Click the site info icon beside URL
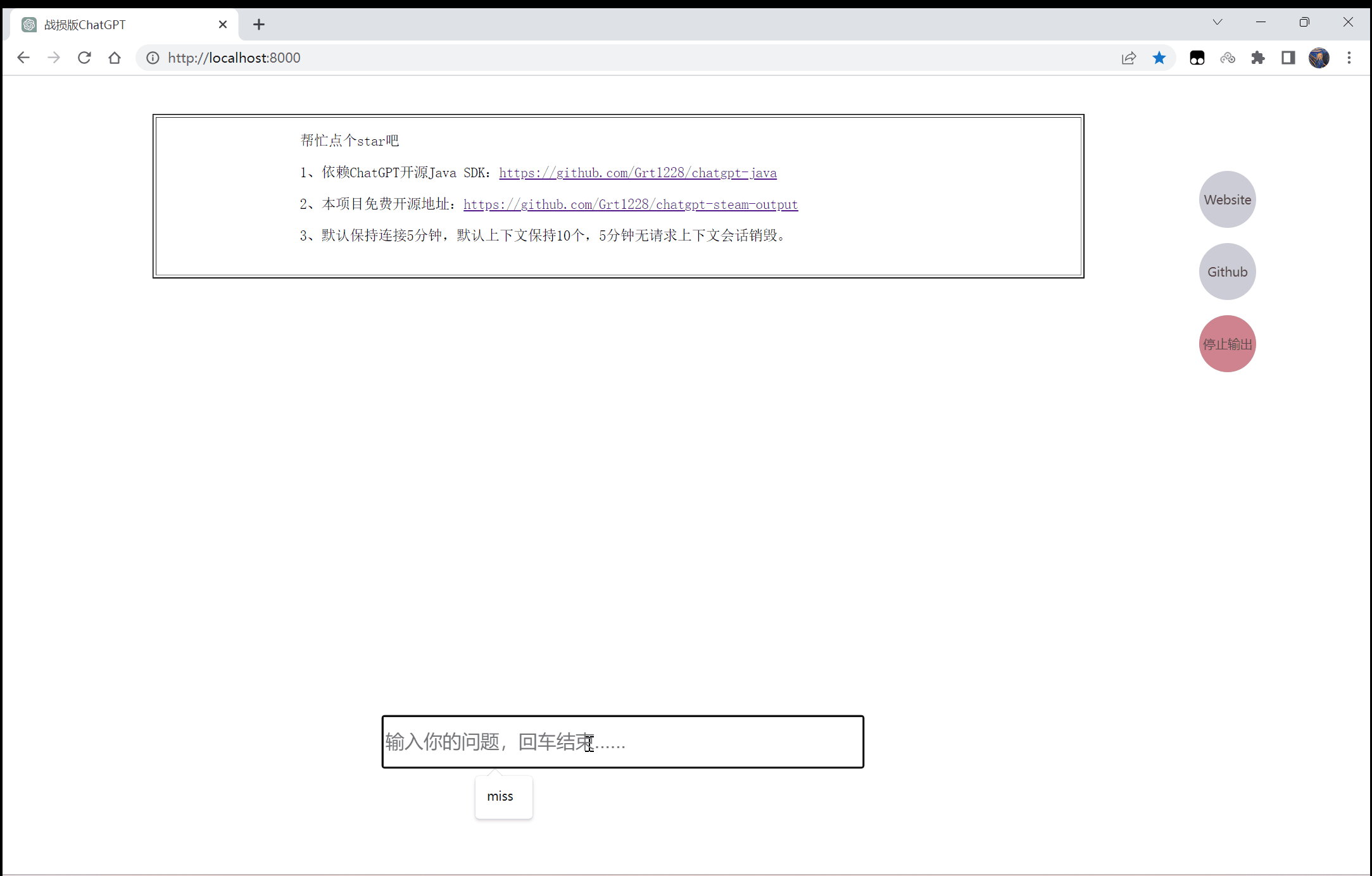Image resolution: width=1372 pixels, height=876 pixels. click(152, 58)
